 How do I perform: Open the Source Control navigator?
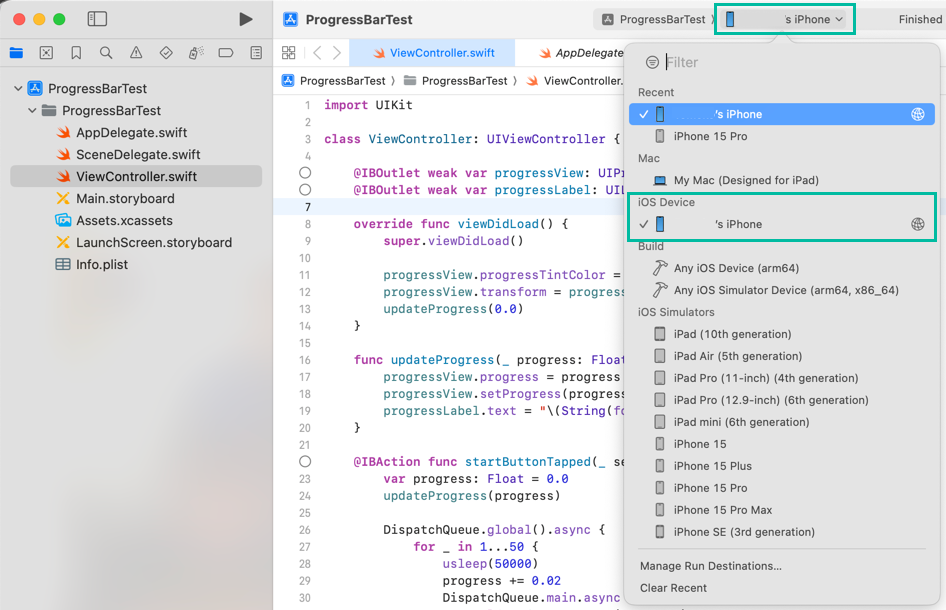pyautogui.click(x=46, y=53)
